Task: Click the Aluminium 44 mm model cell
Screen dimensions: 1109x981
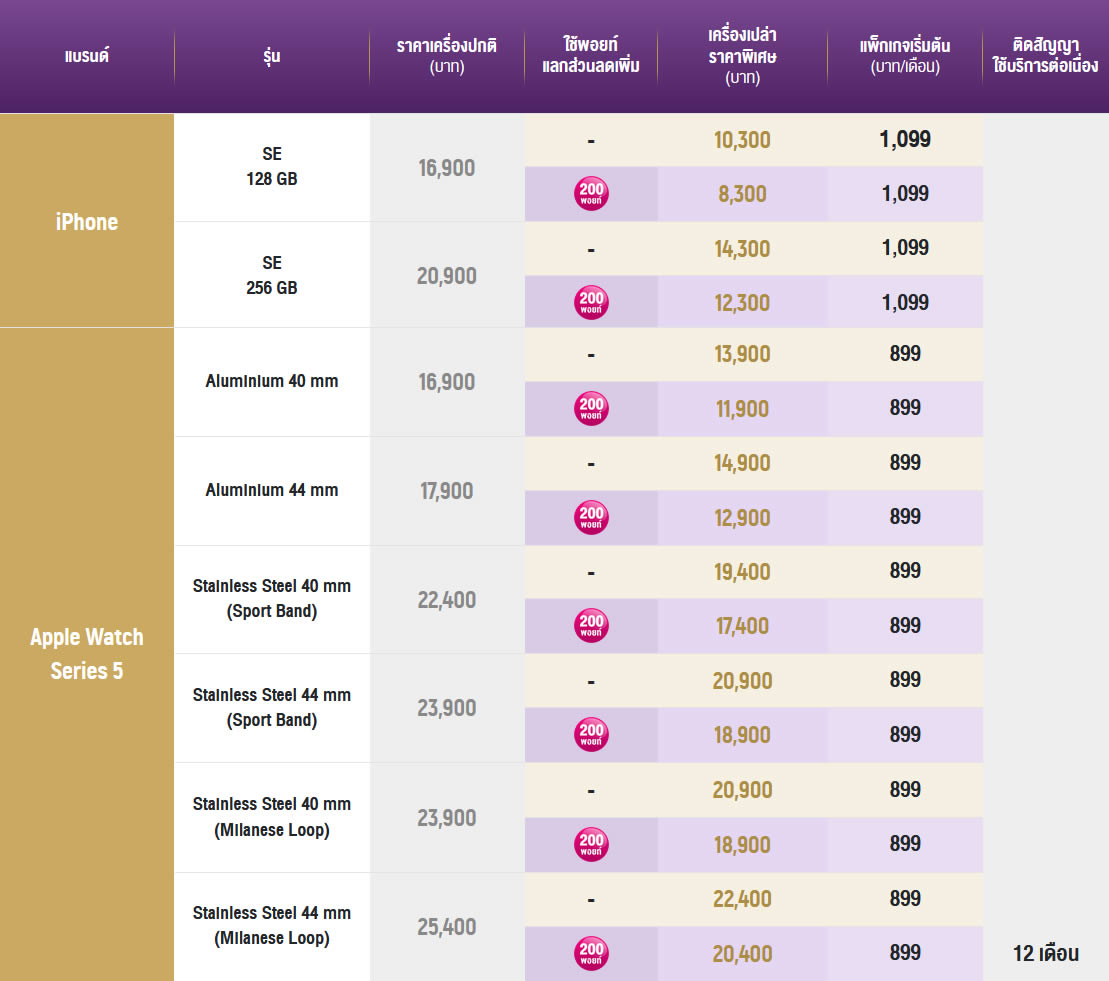Action: [272, 490]
